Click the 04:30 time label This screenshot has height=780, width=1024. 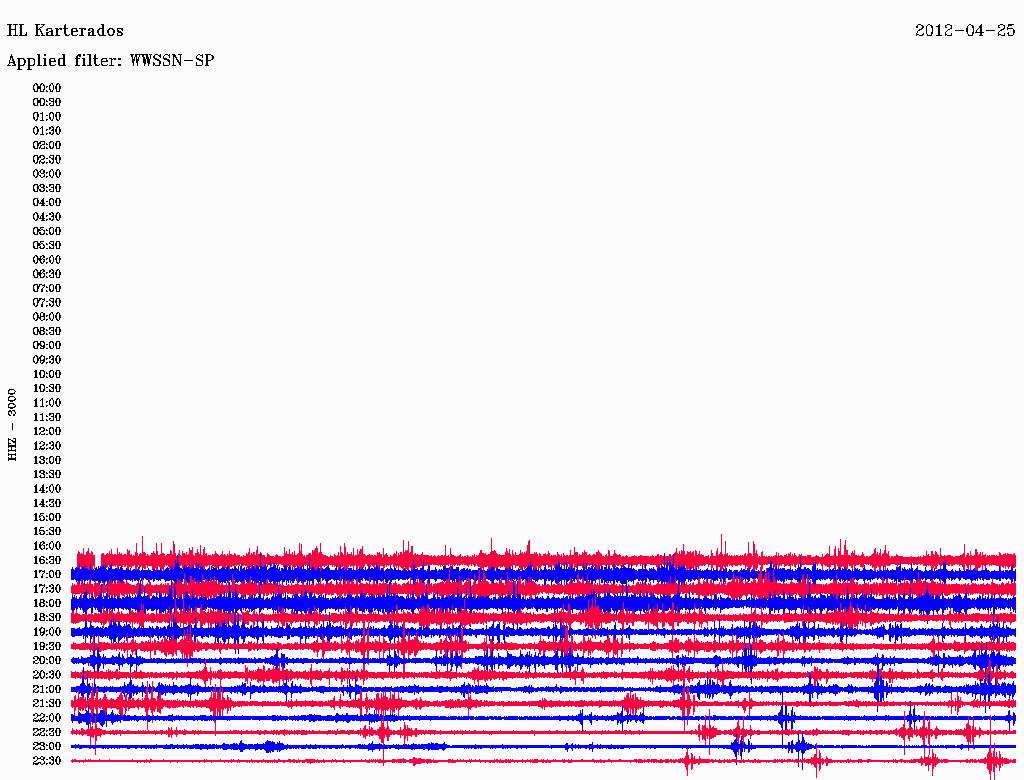[x=46, y=217]
